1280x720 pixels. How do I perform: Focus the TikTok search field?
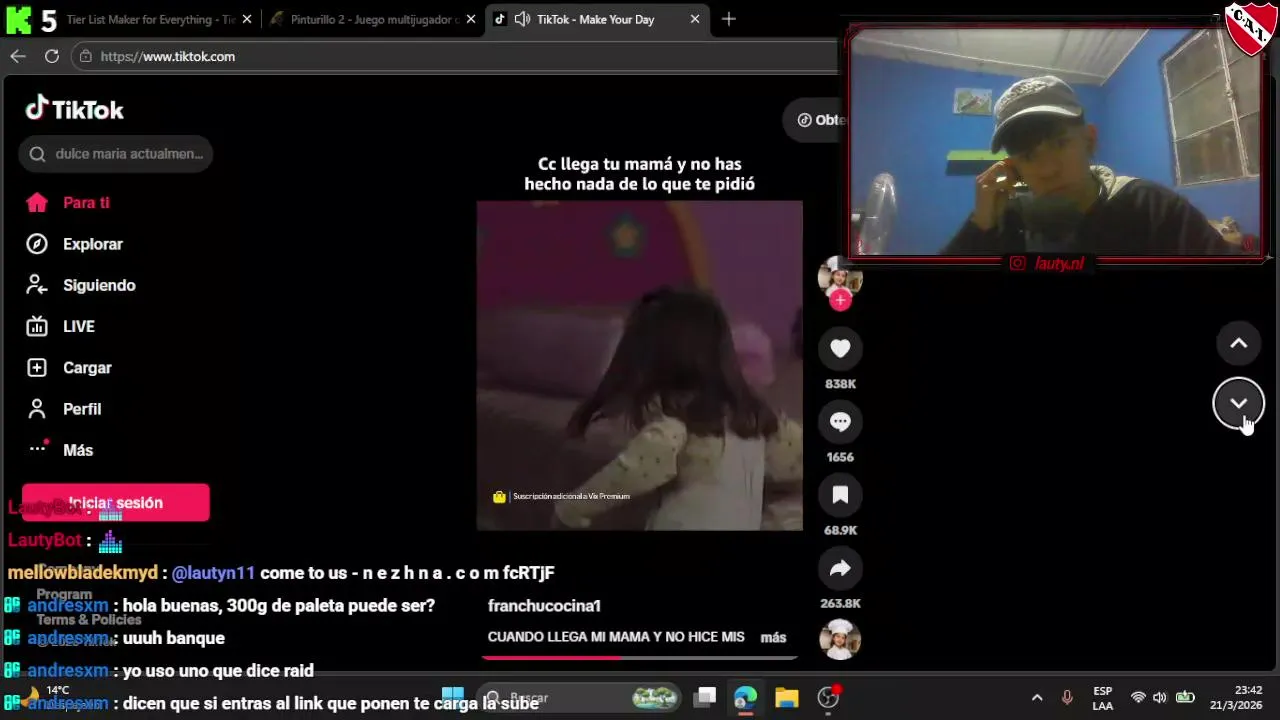[115, 154]
